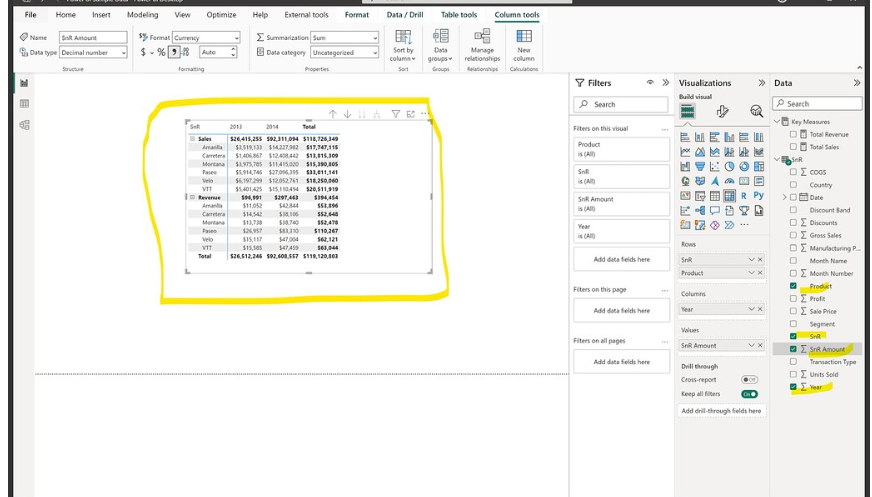Choose the pie chart visual
The height and width of the screenshot is (497, 872).
tap(729, 166)
